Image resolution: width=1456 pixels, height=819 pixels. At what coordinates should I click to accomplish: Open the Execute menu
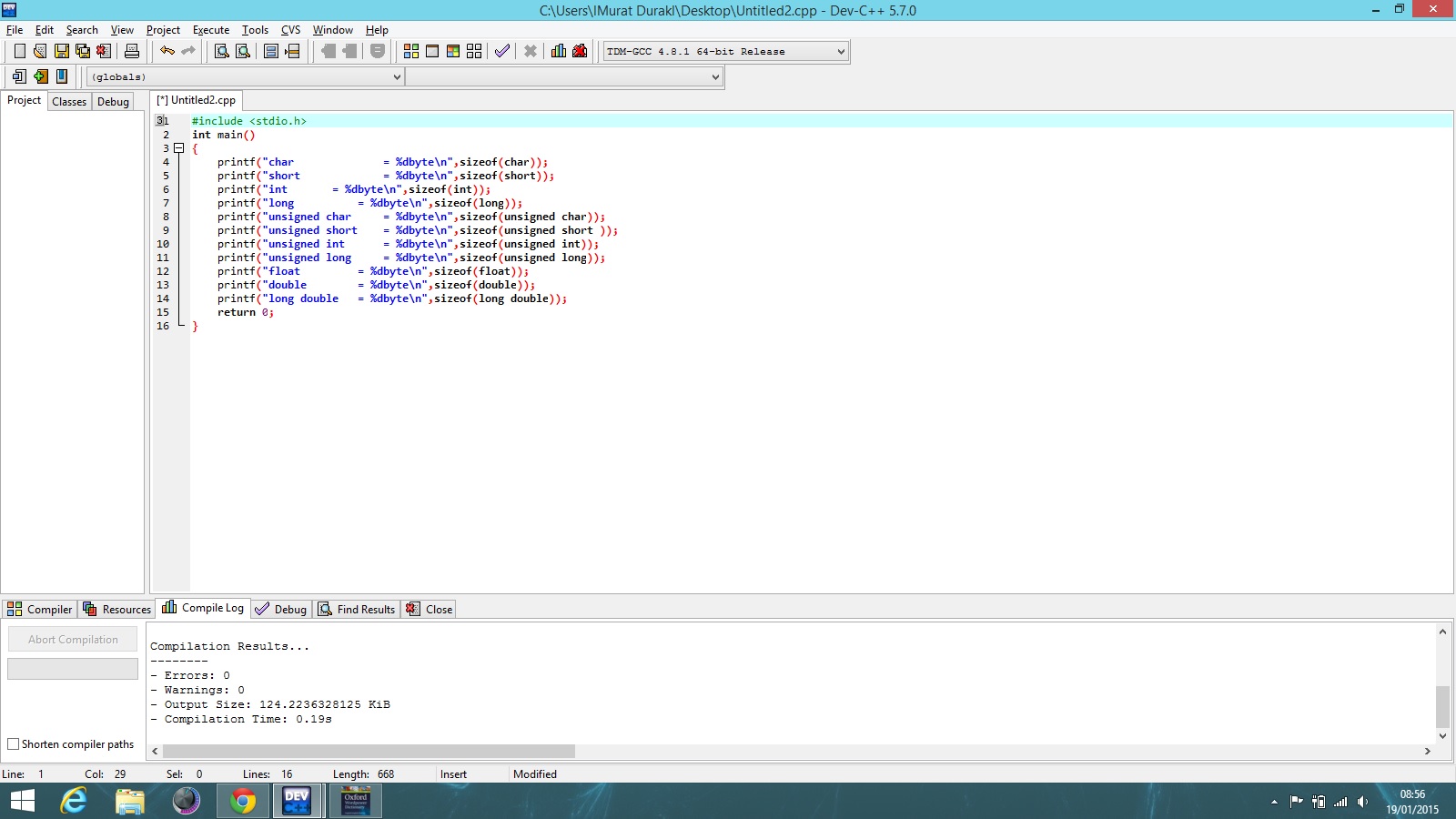211,30
